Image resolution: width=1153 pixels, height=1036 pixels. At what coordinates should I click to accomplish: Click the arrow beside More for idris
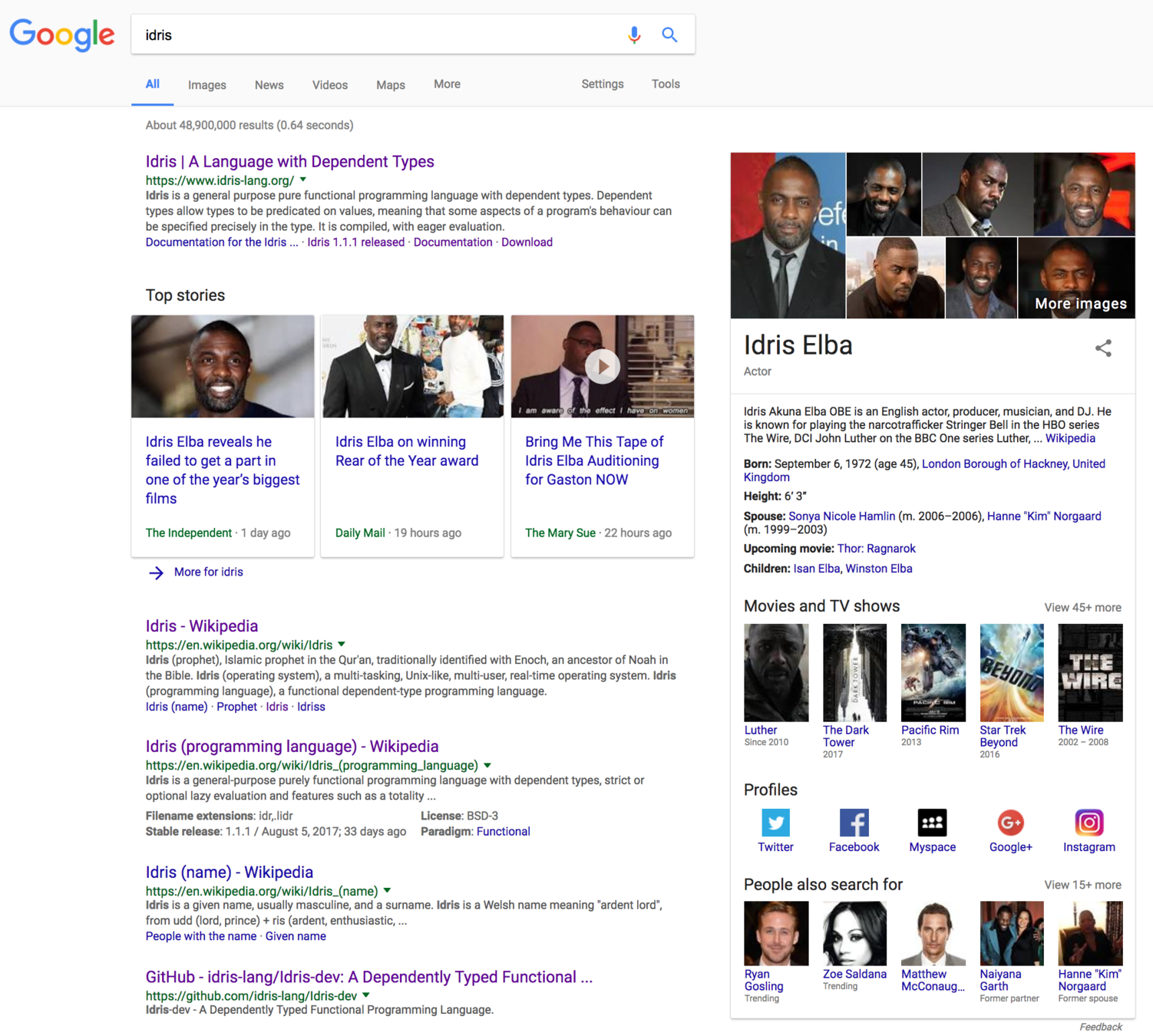tap(156, 572)
